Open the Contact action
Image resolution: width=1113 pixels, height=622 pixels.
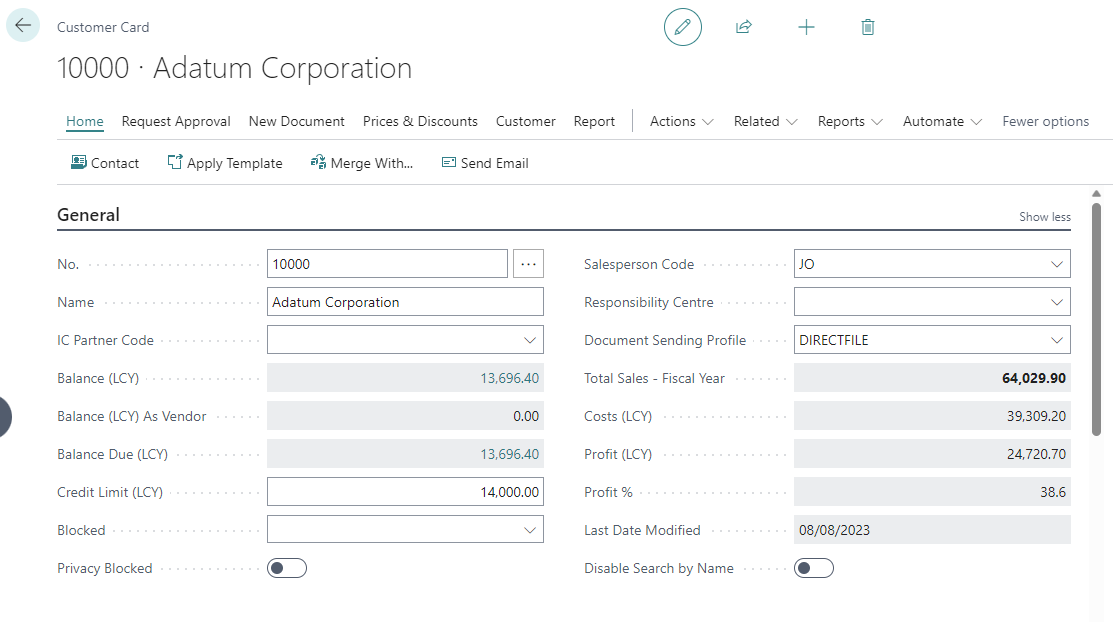105,163
